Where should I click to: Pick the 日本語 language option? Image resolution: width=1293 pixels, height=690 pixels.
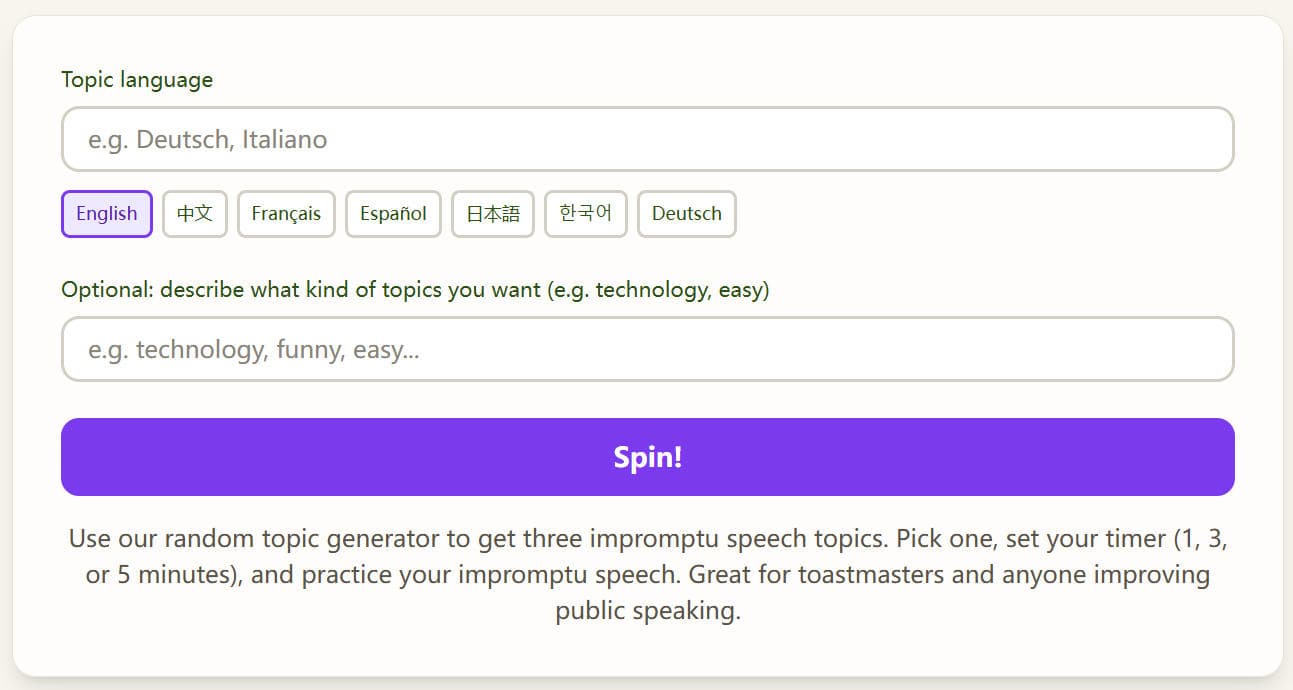[492, 213]
